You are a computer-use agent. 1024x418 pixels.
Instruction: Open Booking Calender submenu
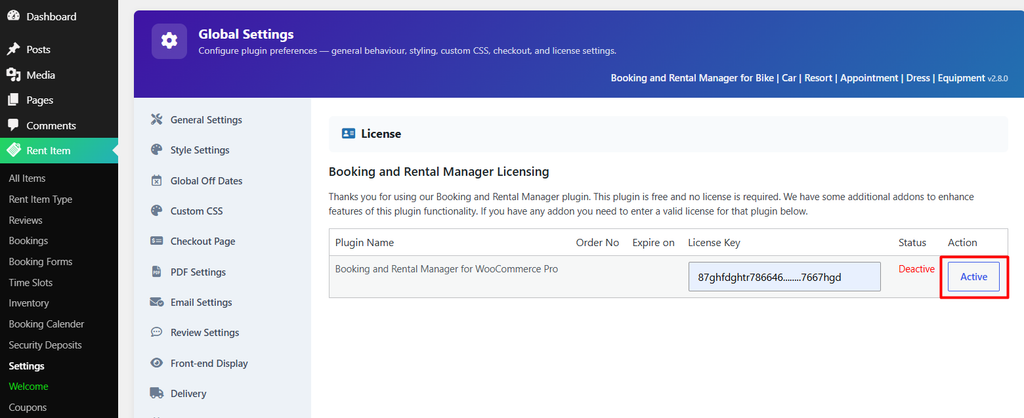click(46, 324)
